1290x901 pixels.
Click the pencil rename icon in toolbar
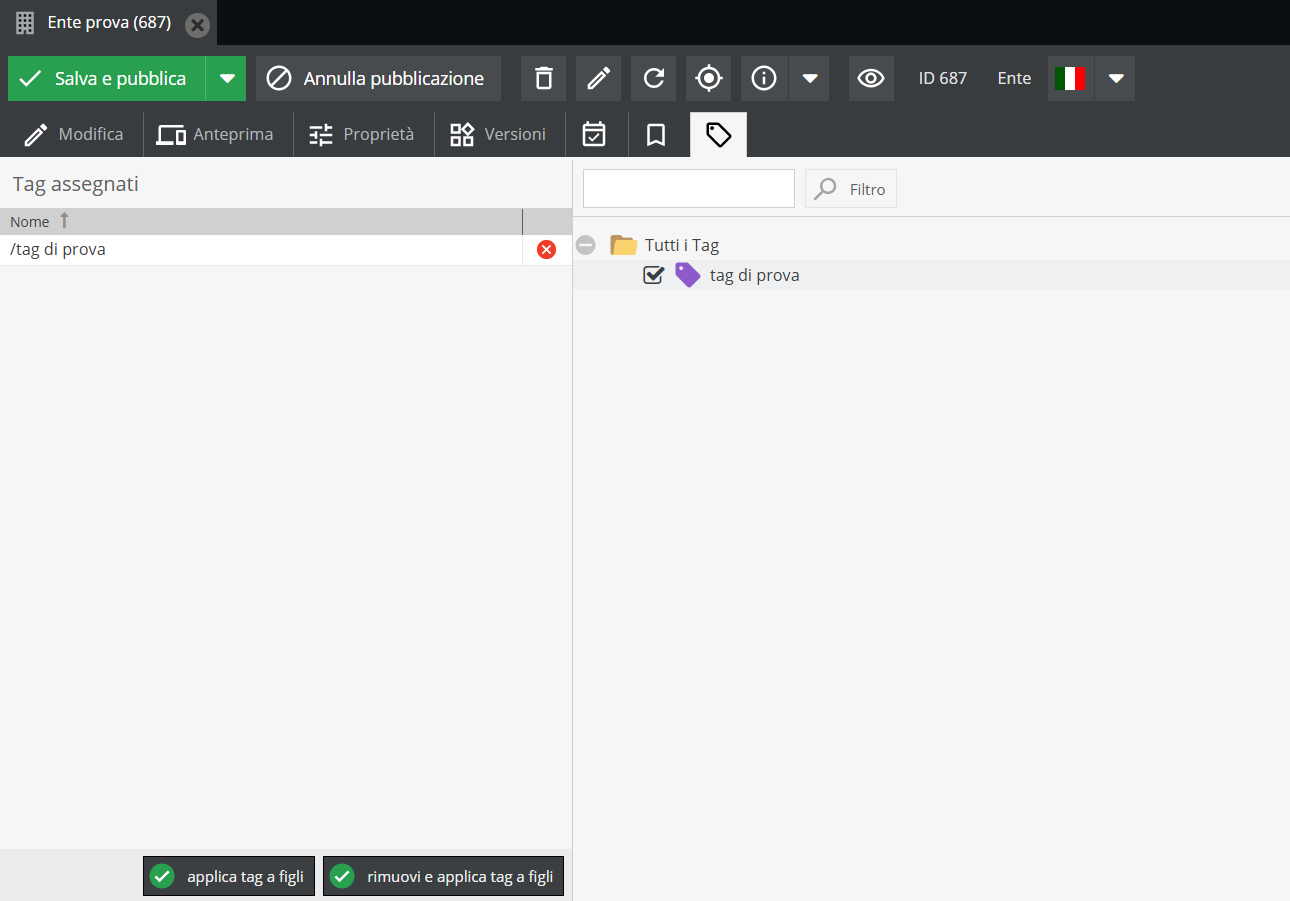598,78
